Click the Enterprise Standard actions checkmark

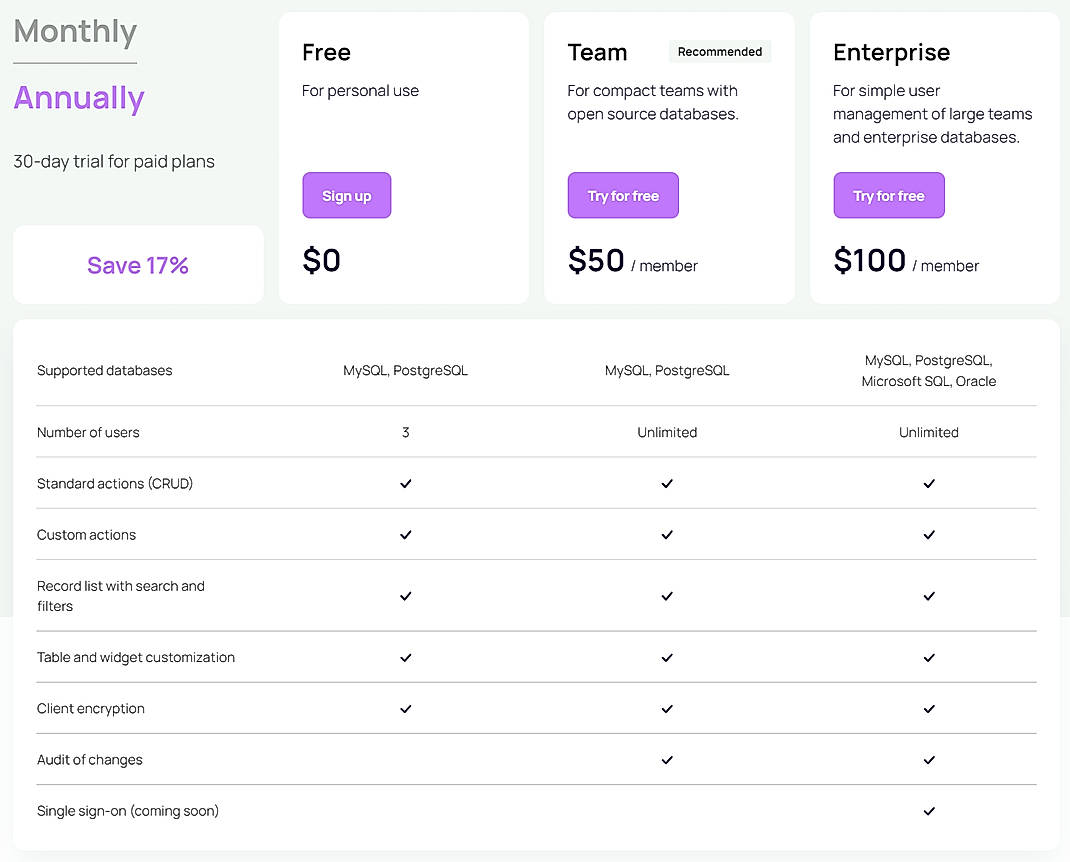click(x=928, y=484)
